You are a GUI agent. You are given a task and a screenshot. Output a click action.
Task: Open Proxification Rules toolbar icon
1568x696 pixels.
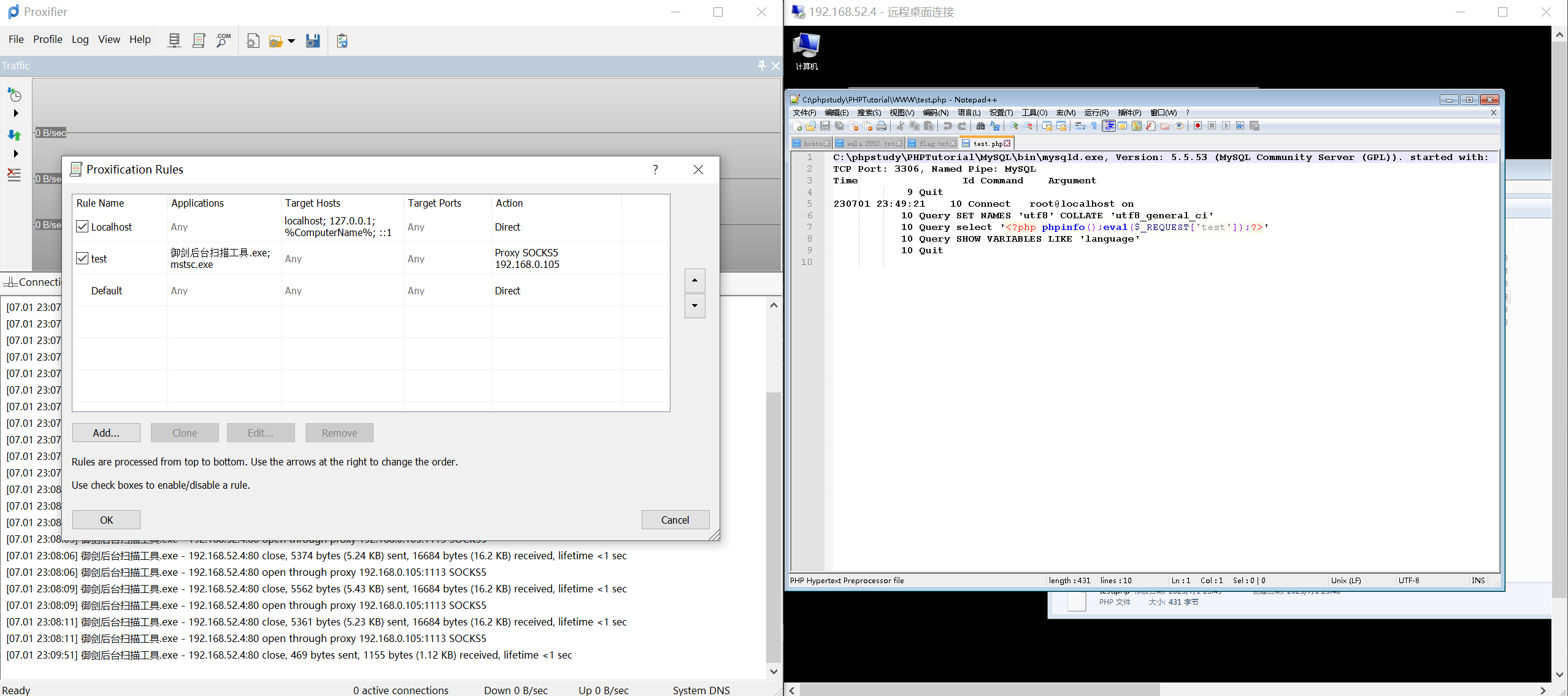[x=198, y=40]
